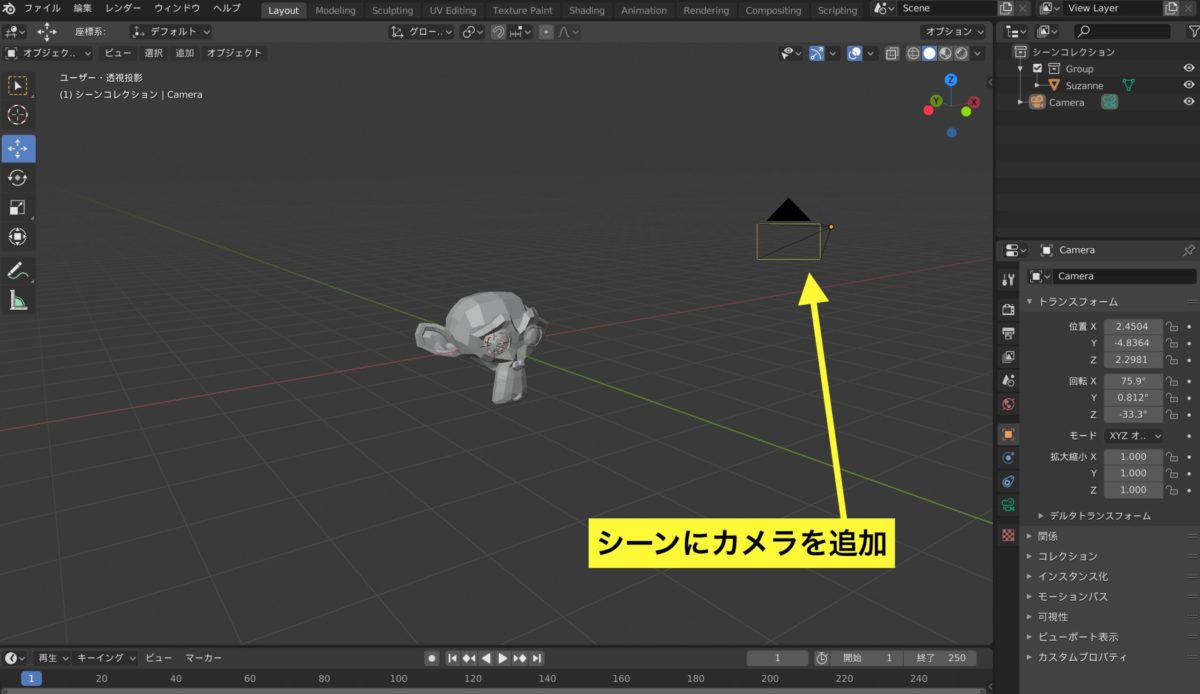Image resolution: width=1200 pixels, height=694 pixels.
Task: Toggle auto keying record button
Action: click(x=431, y=658)
